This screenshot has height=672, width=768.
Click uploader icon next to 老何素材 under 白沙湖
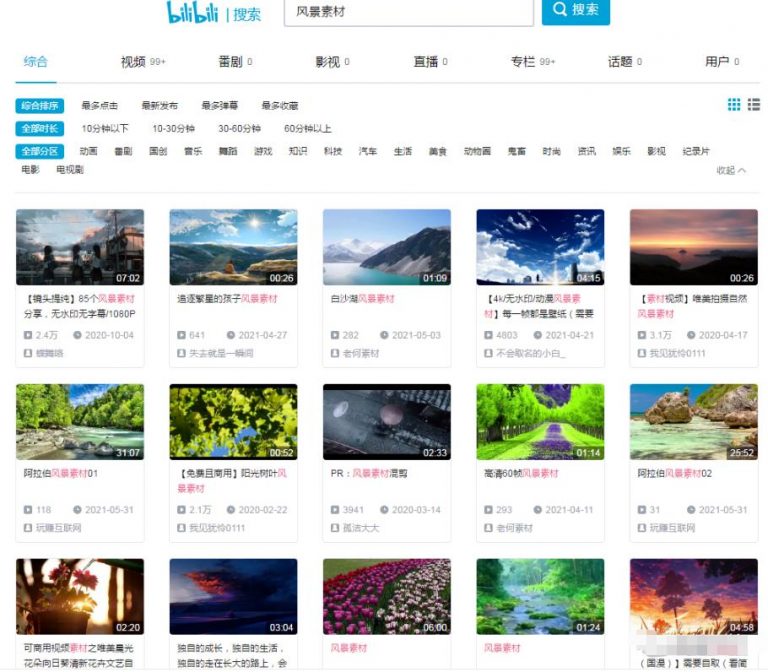coord(335,352)
